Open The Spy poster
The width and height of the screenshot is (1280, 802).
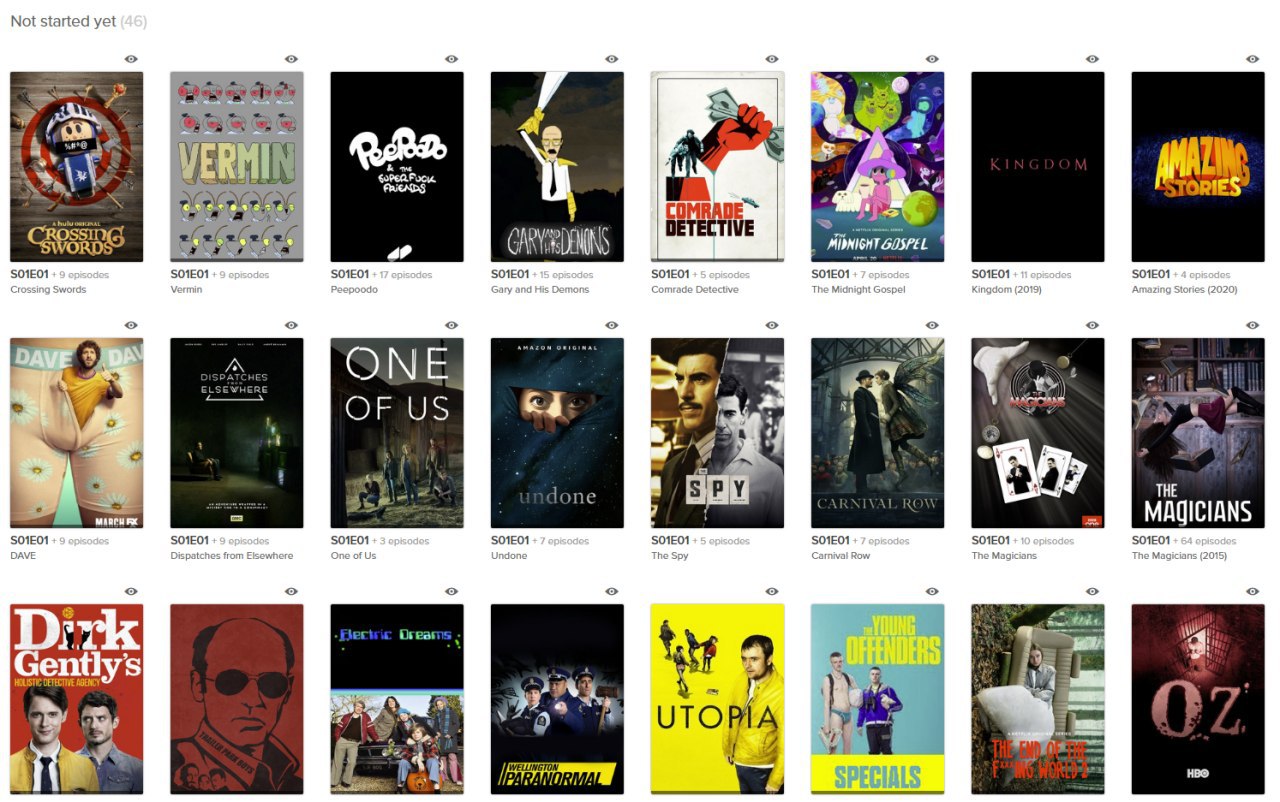(717, 433)
